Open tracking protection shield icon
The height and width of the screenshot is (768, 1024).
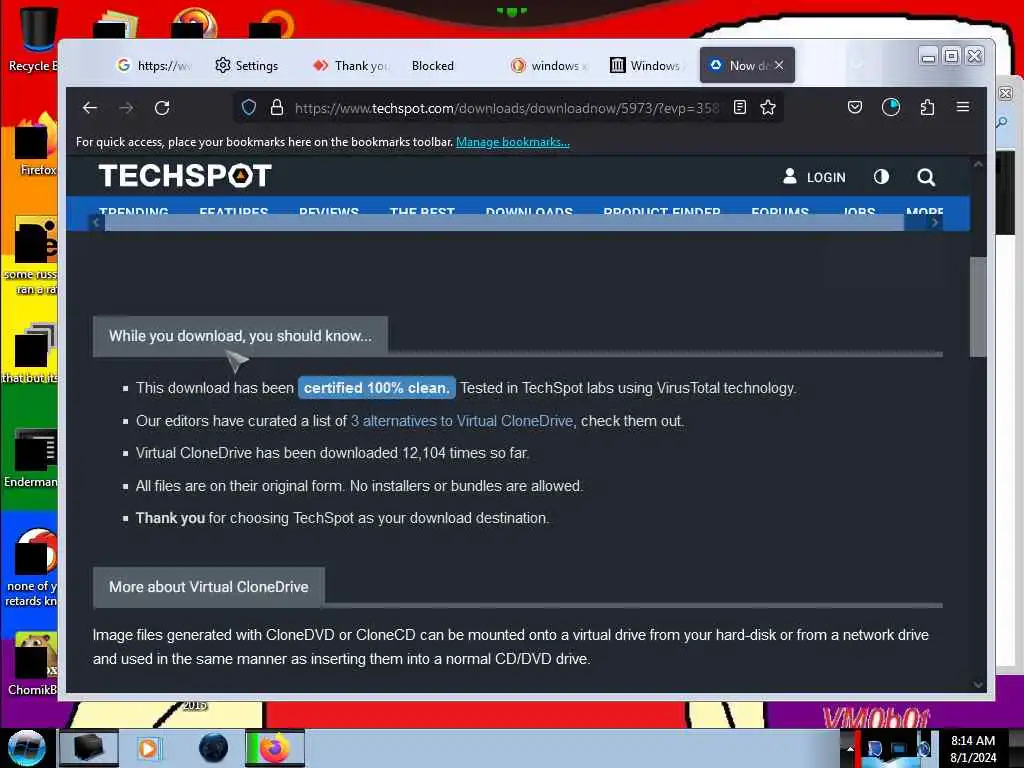coord(249,108)
